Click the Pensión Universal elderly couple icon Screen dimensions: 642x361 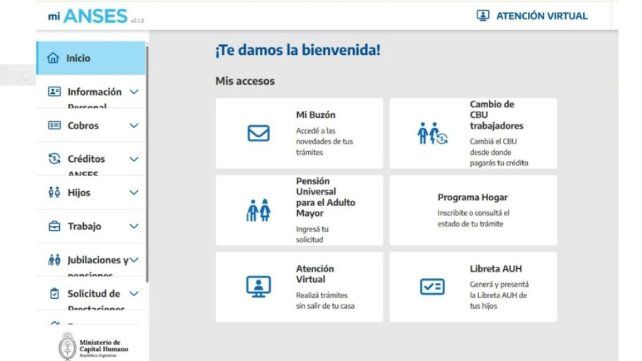click(258, 210)
